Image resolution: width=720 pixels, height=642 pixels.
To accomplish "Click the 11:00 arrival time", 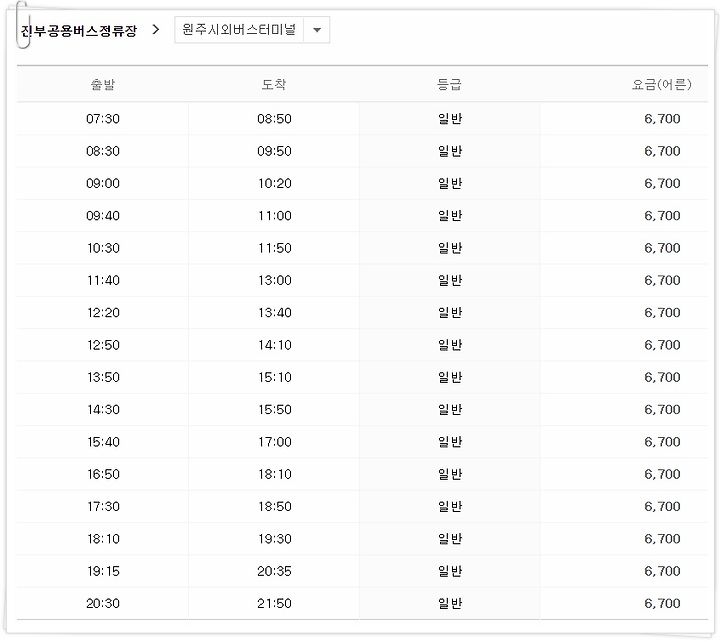I will click(x=274, y=216).
